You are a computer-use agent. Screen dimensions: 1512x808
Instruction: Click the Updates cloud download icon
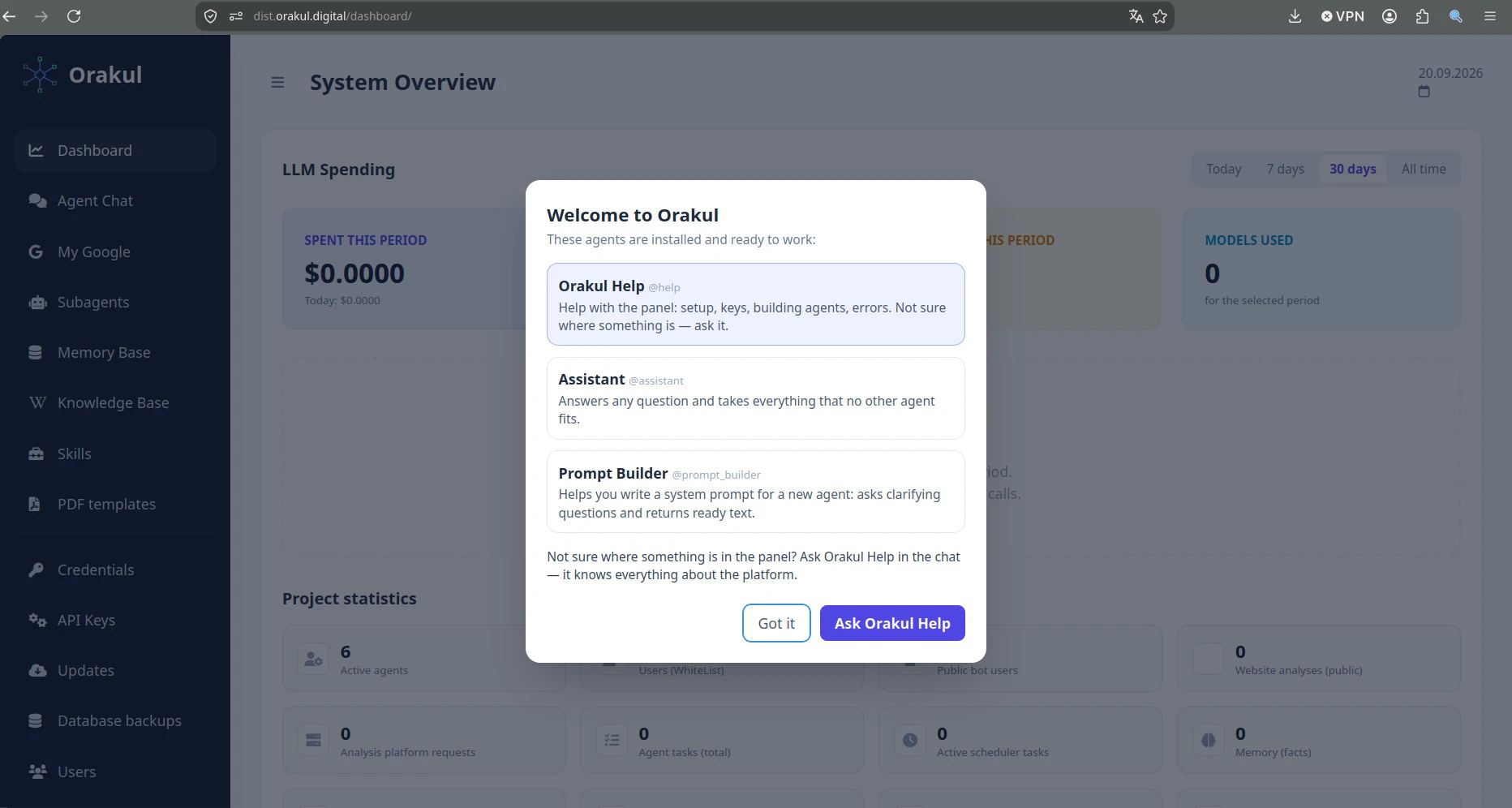pyautogui.click(x=37, y=670)
